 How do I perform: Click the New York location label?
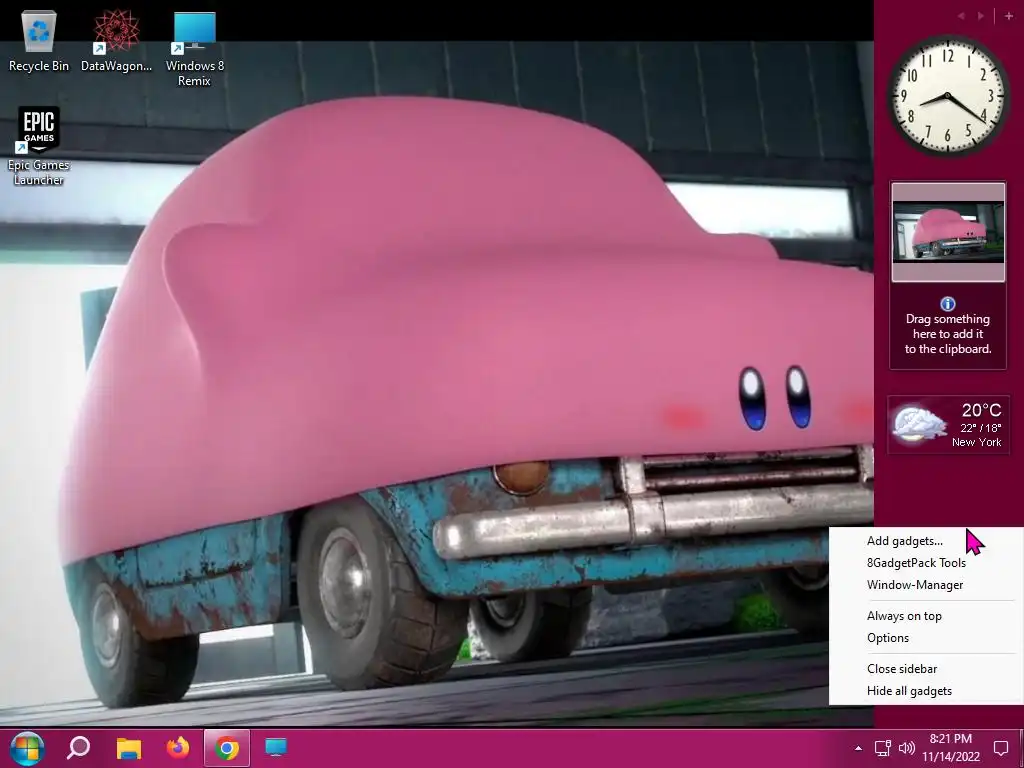[976, 442]
